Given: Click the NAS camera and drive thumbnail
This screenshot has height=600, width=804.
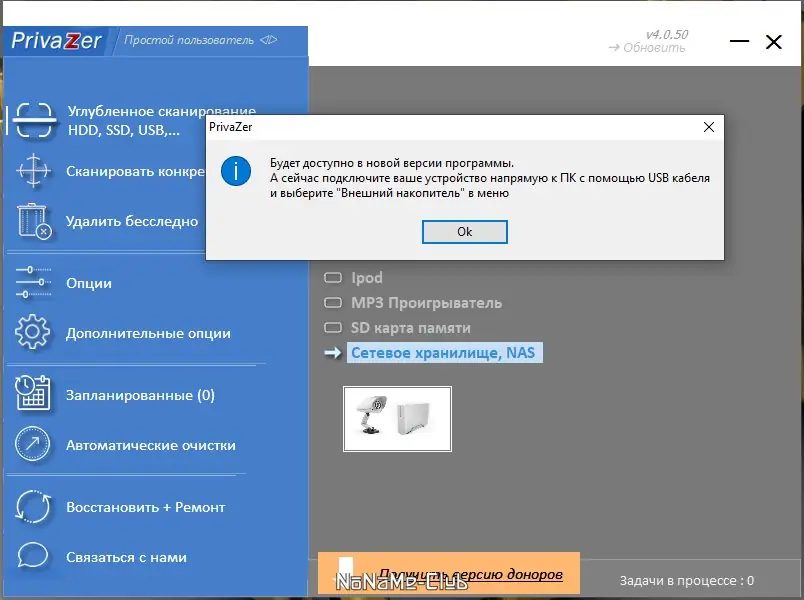Looking at the screenshot, I should pos(397,419).
